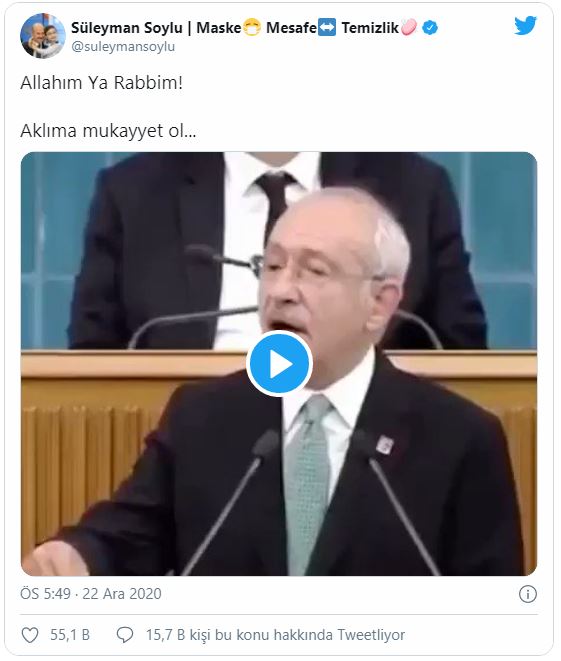Image resolution: width=561 pixels, height=661 pixels.
Task: Click 'Temizlik' word in the display name
Action: [370, 28]
